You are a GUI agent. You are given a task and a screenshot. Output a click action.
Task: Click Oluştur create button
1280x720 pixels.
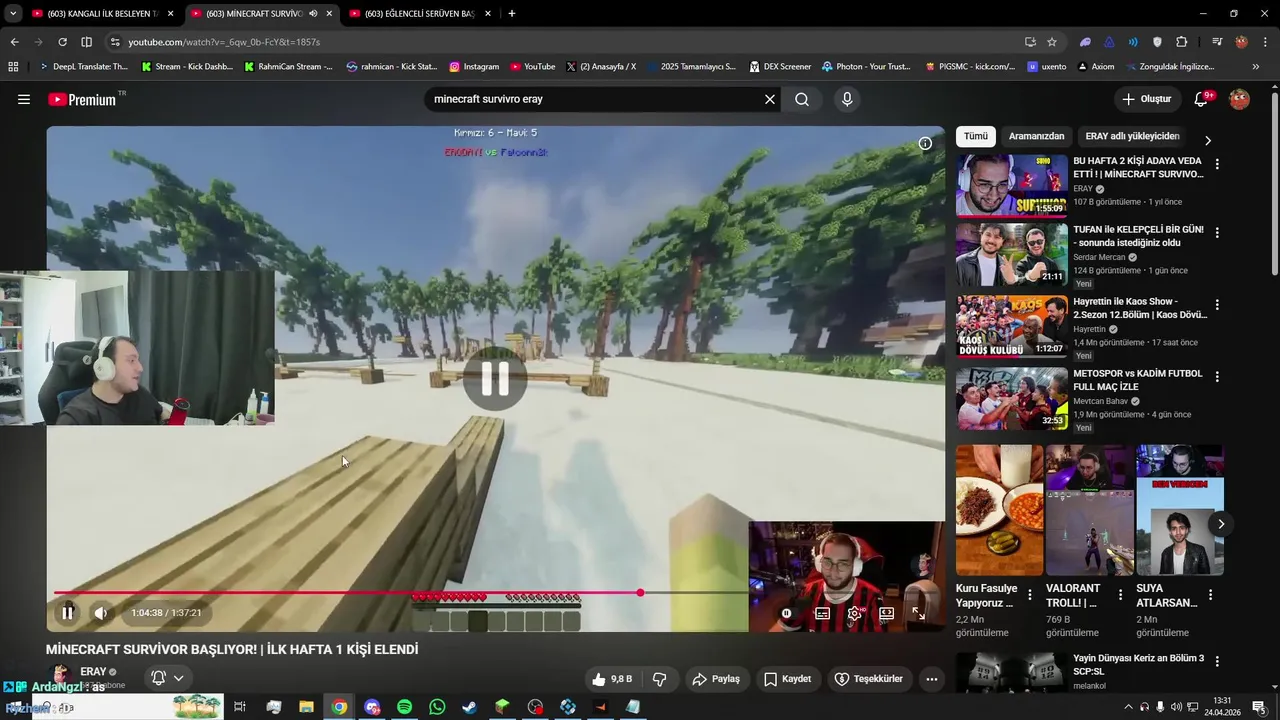click(1146, 99)
